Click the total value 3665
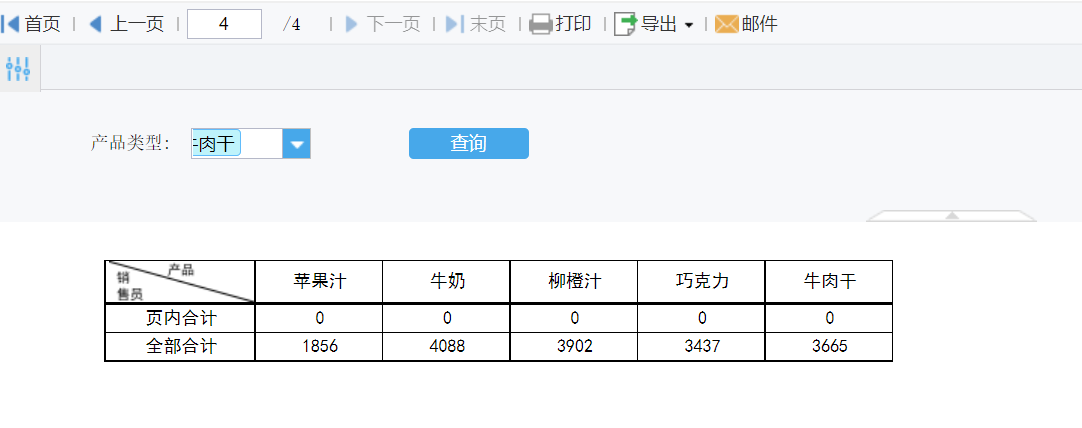 click(829, 347)
